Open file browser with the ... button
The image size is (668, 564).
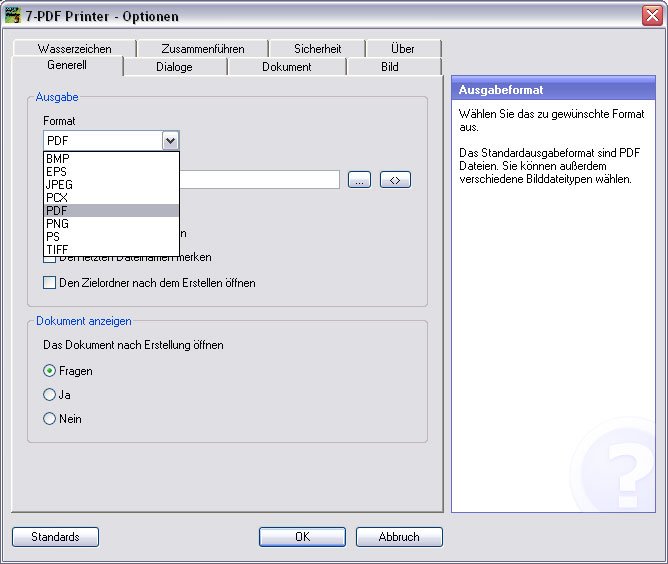coord(360,180)
